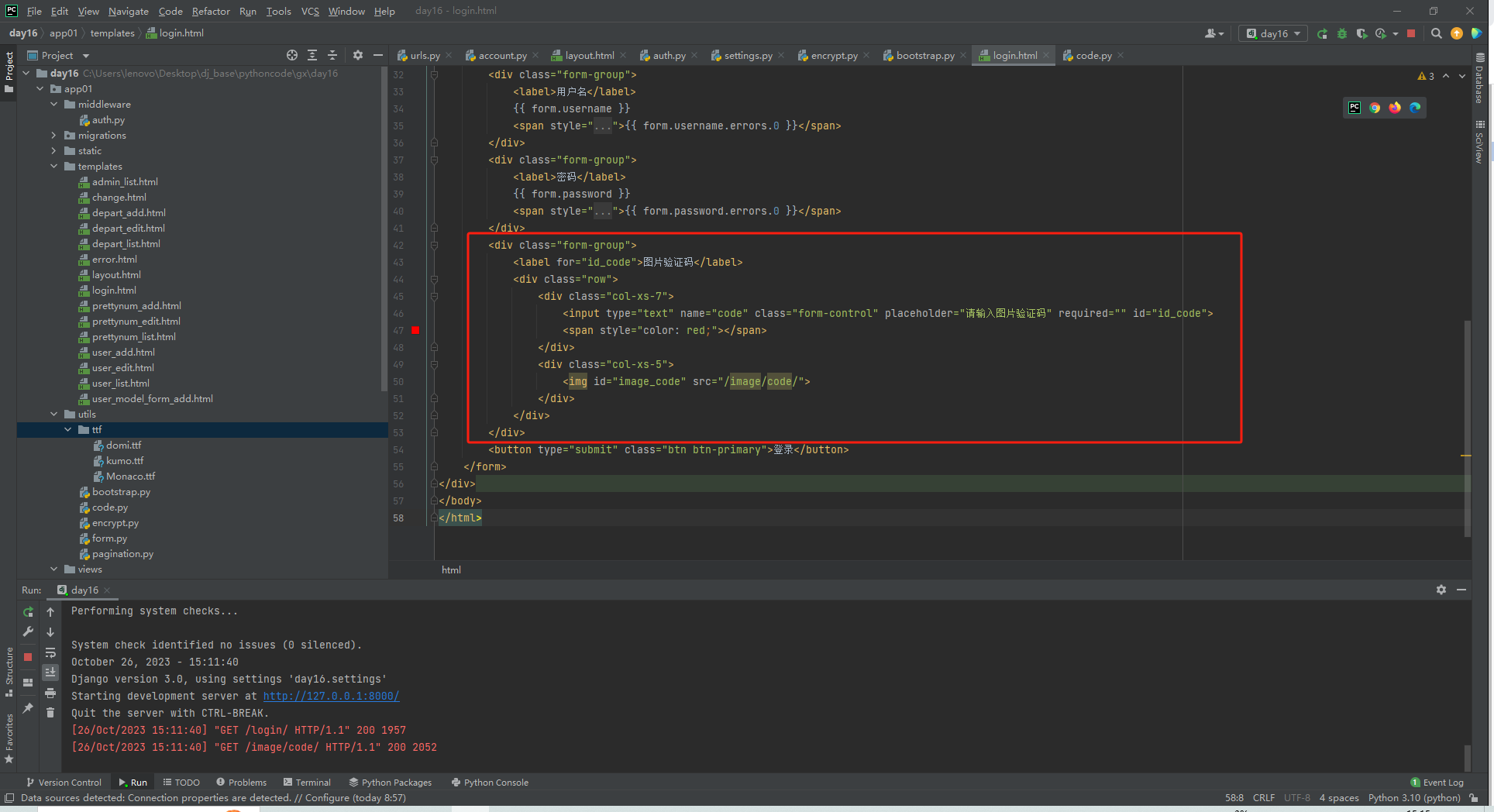
Task: Toggle soft-wrap in the Run console
Action: [x=50, y=652]
